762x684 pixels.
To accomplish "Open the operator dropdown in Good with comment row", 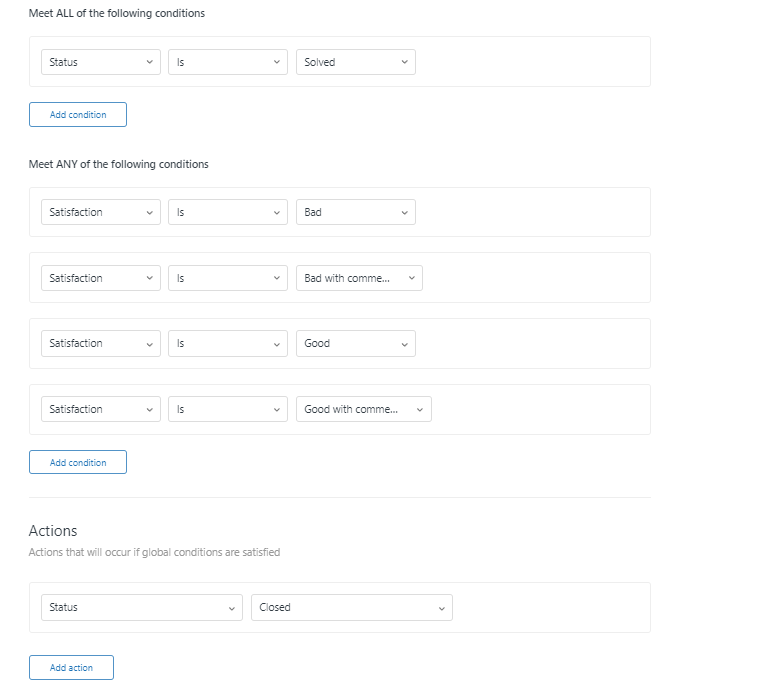I will tap(228, 409).
